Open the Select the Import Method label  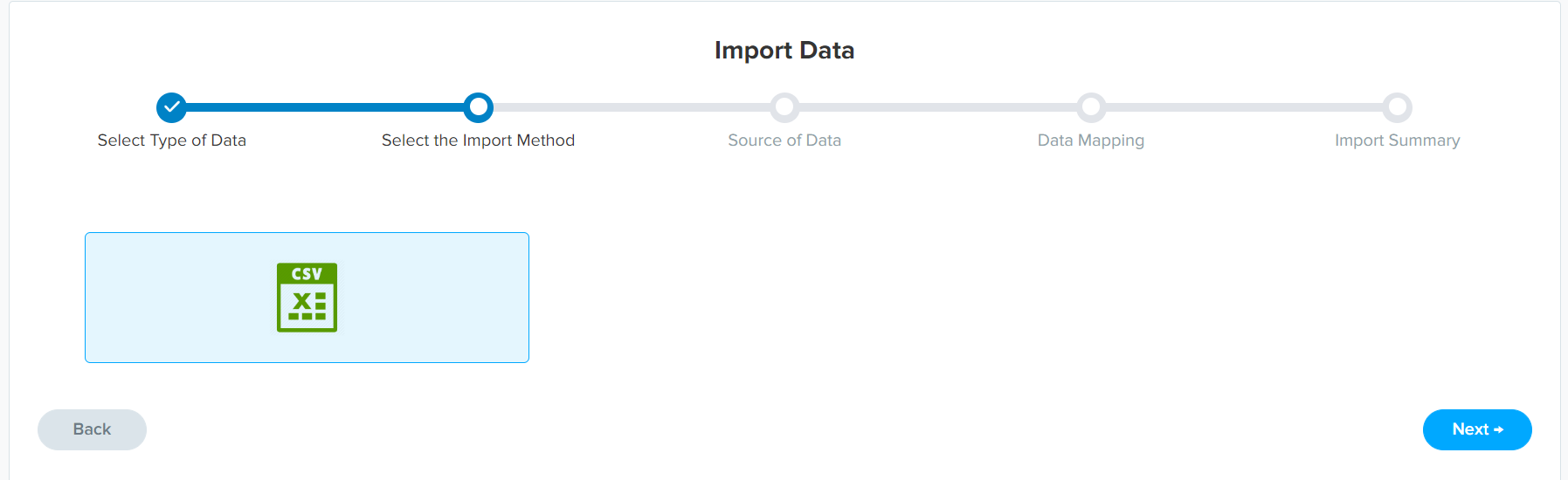pyautogui.click(x=478, y=141)
